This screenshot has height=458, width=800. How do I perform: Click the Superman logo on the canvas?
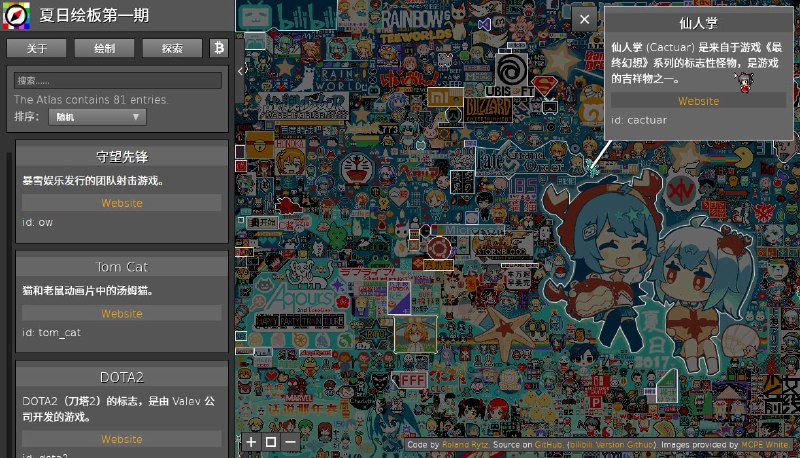(545, 85)
